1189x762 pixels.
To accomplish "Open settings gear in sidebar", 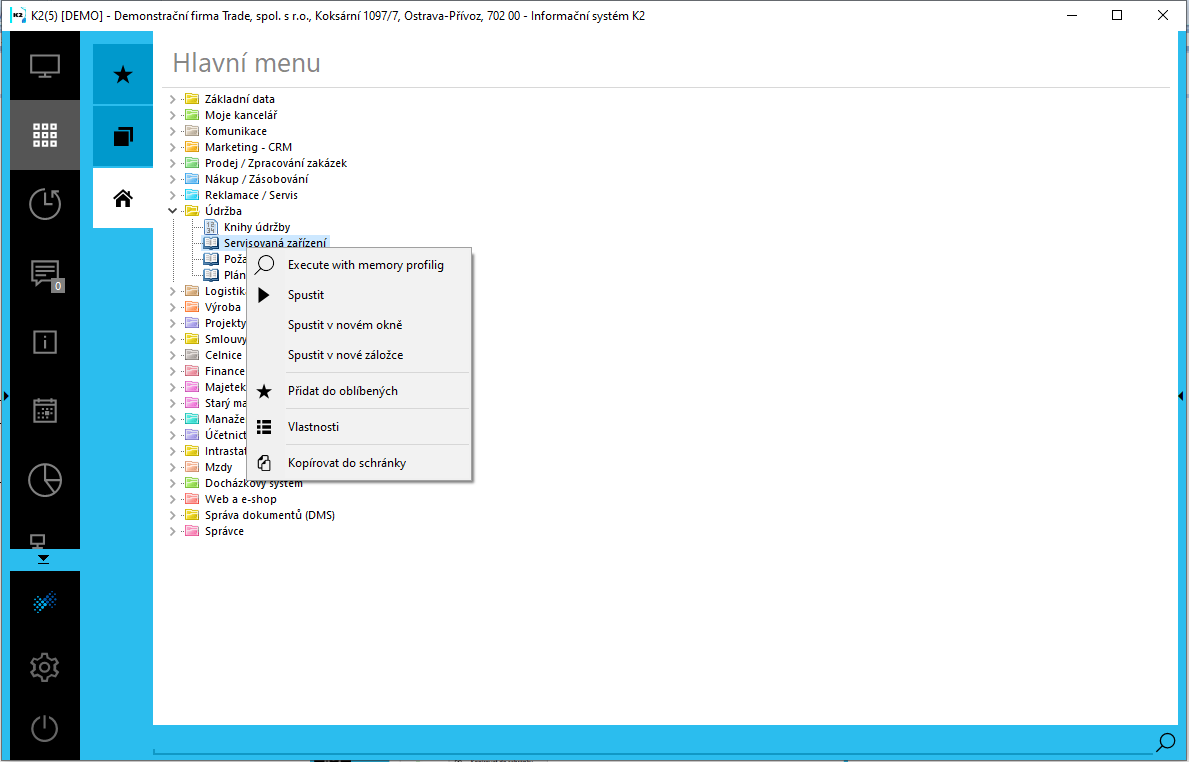I will coord(45,667).
